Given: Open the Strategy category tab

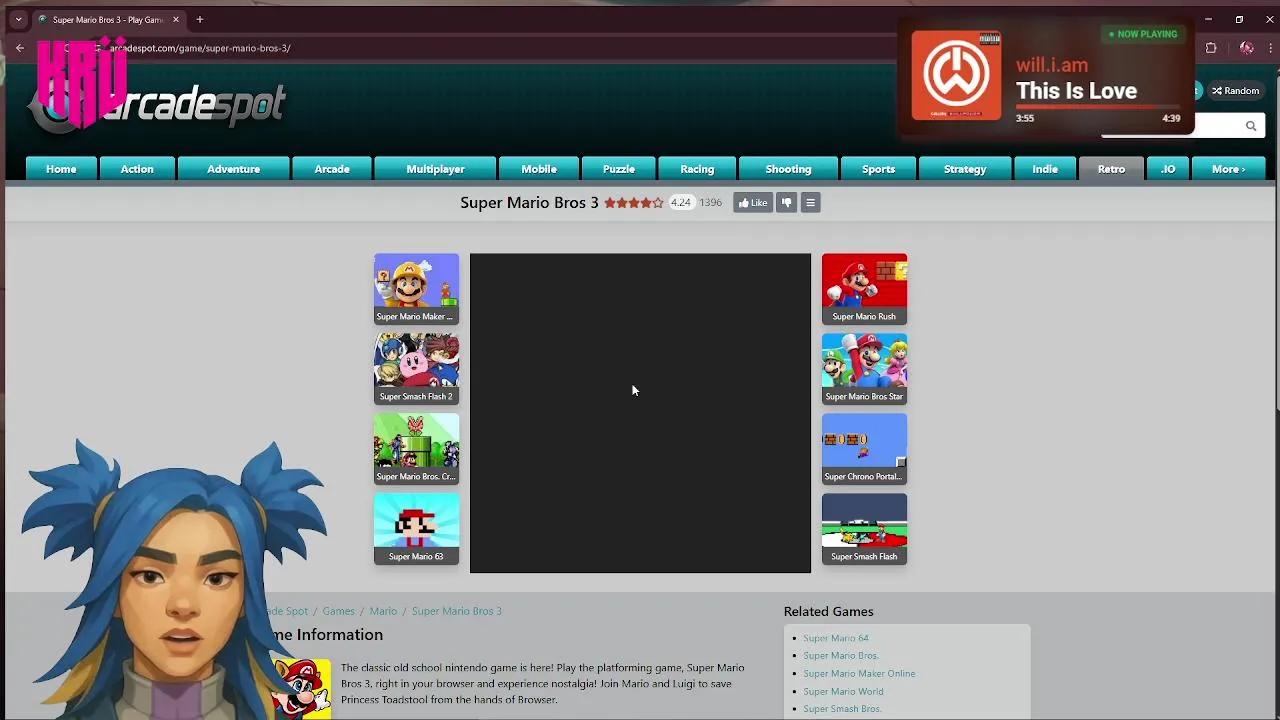Looking at the screenshot, I should tap(965, 169).
